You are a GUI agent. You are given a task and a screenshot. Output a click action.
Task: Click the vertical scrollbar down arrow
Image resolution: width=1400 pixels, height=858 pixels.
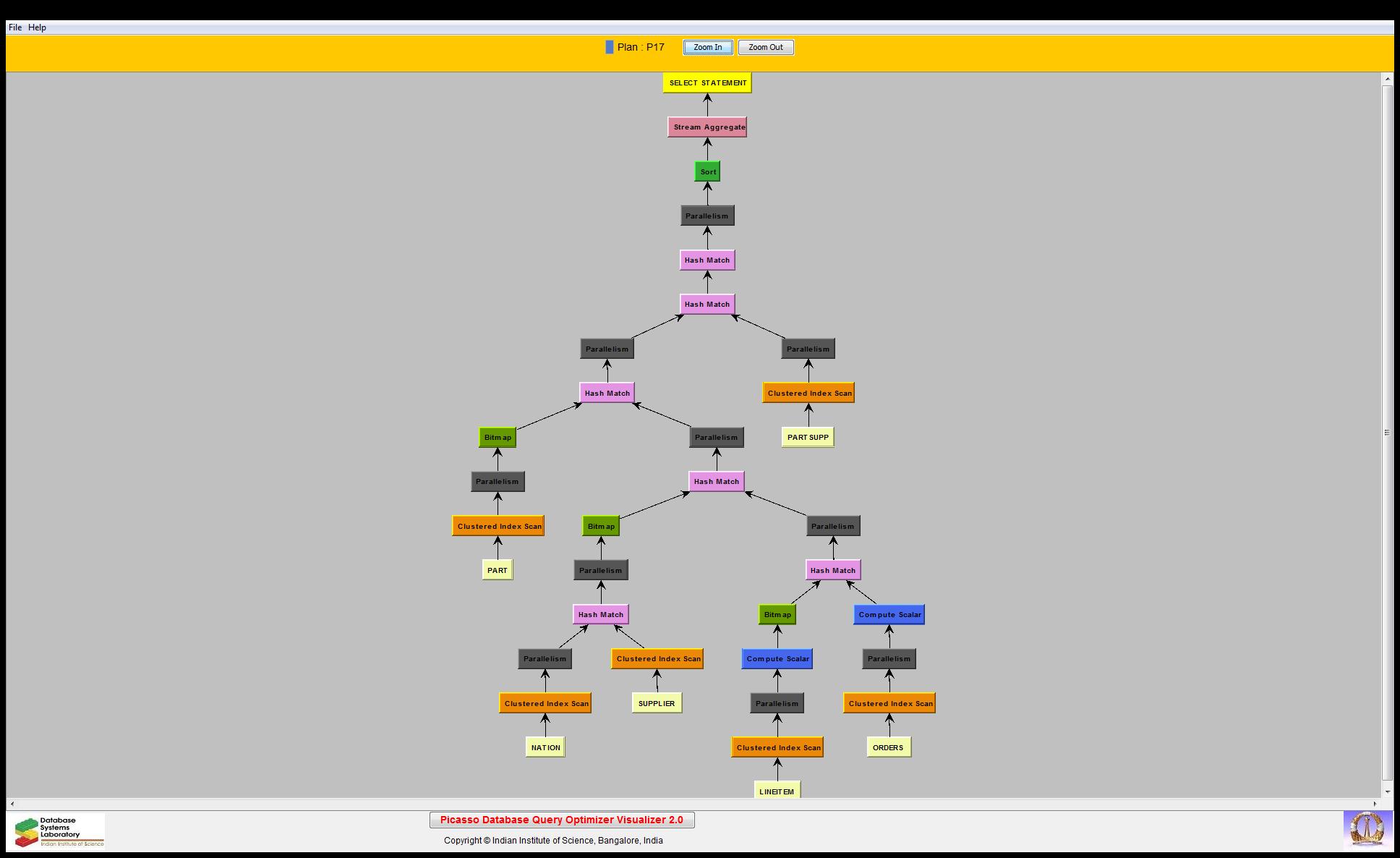[1387, 791]
